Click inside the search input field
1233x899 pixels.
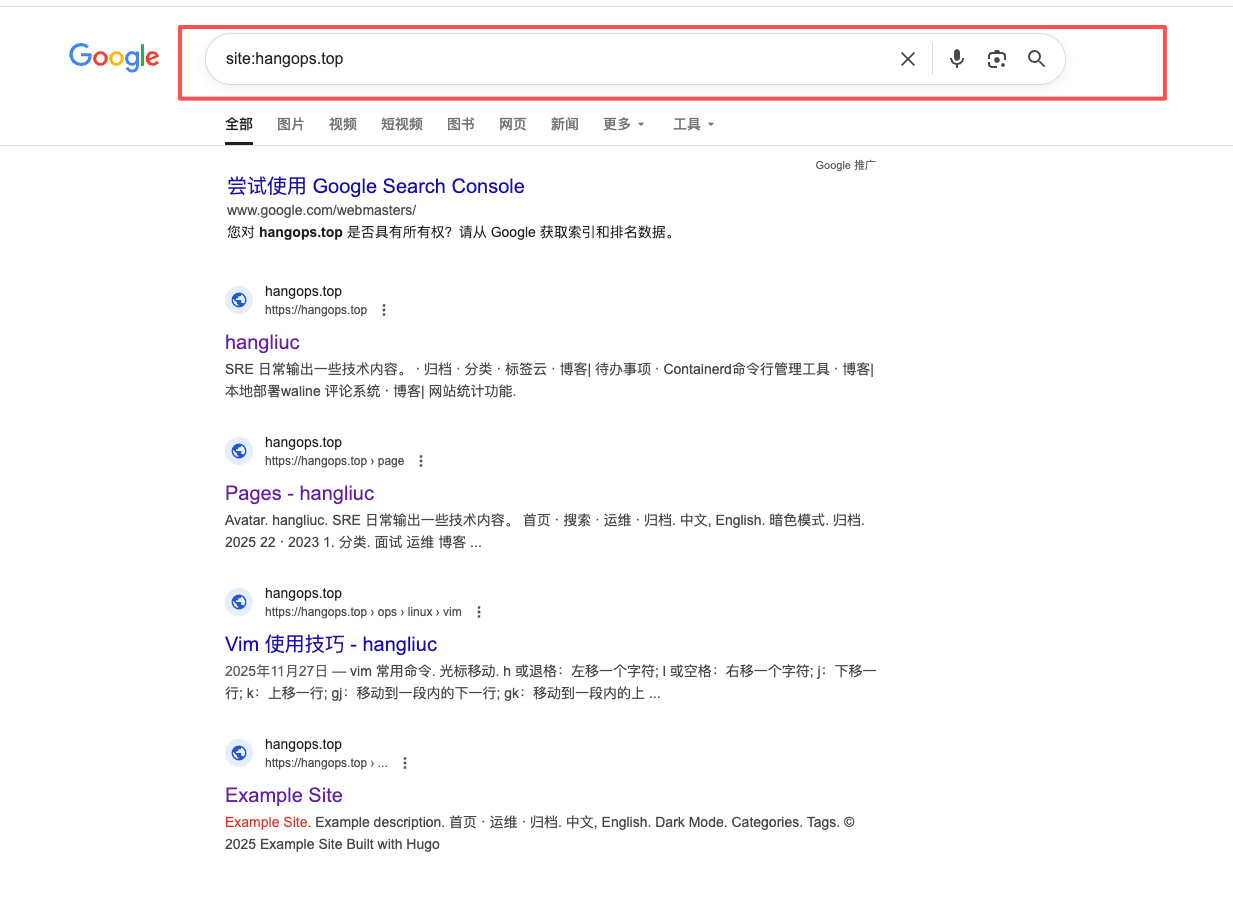point(550,59)
